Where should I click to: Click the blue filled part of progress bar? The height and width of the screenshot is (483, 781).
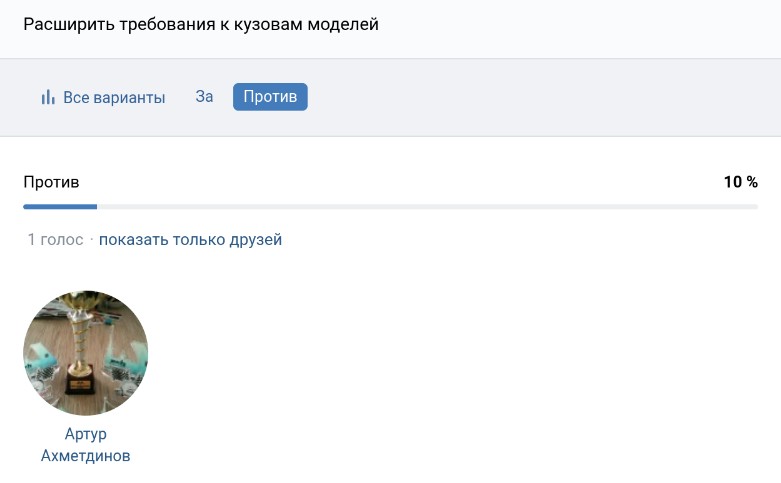[x=60, y=207]
